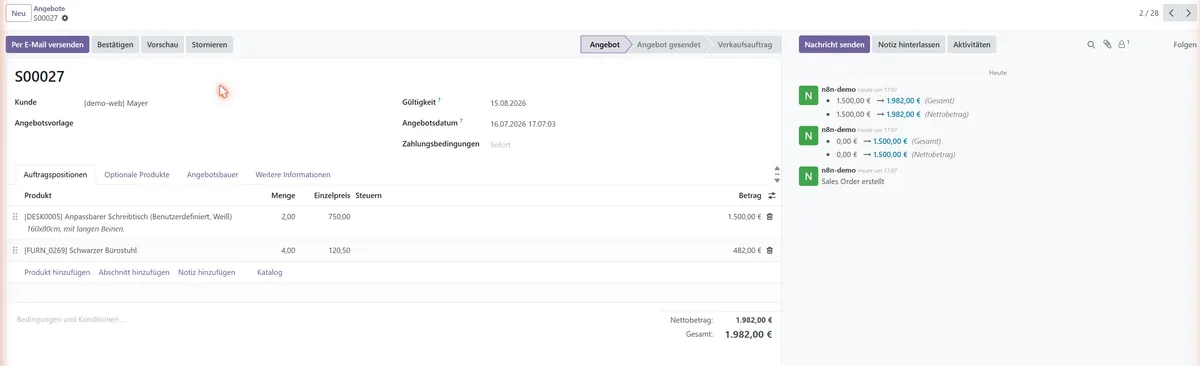
Task: Click the product Schwarzer Bürostuhl
Action: pyautogui.click(x=82, y=250)
